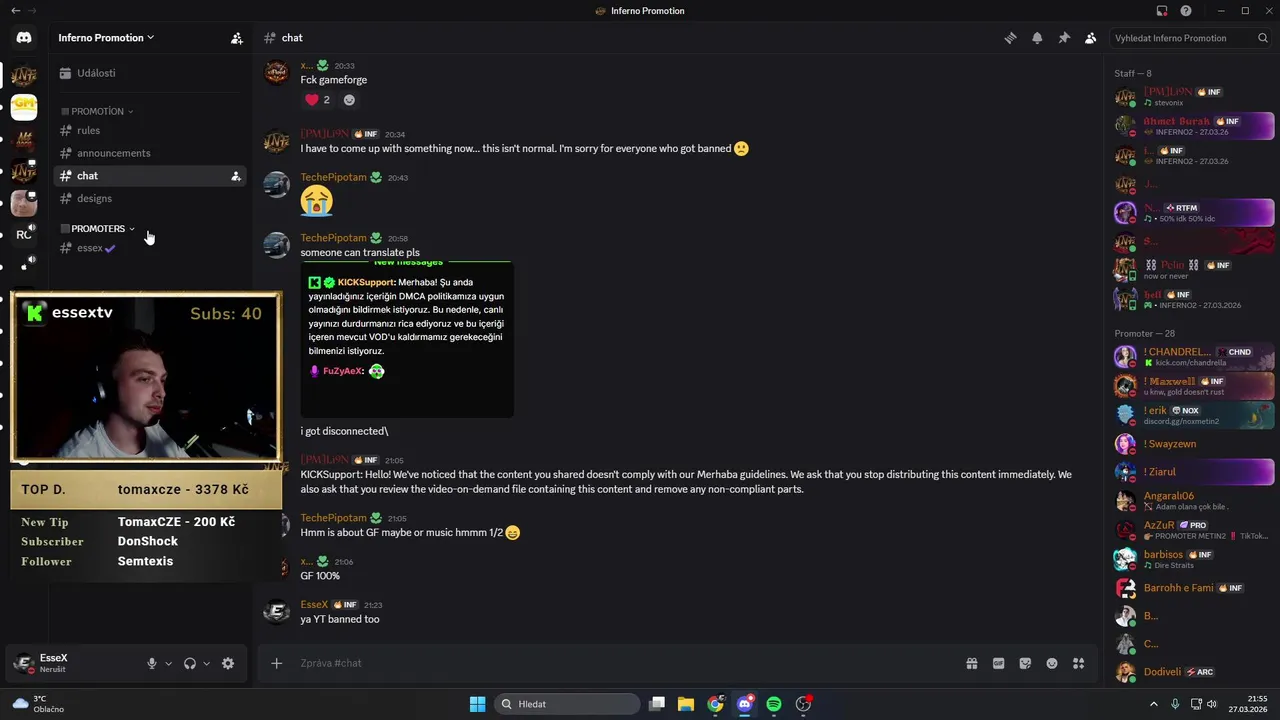
Task: Open clock showing 21:55 date
Action: [1248, 704]
